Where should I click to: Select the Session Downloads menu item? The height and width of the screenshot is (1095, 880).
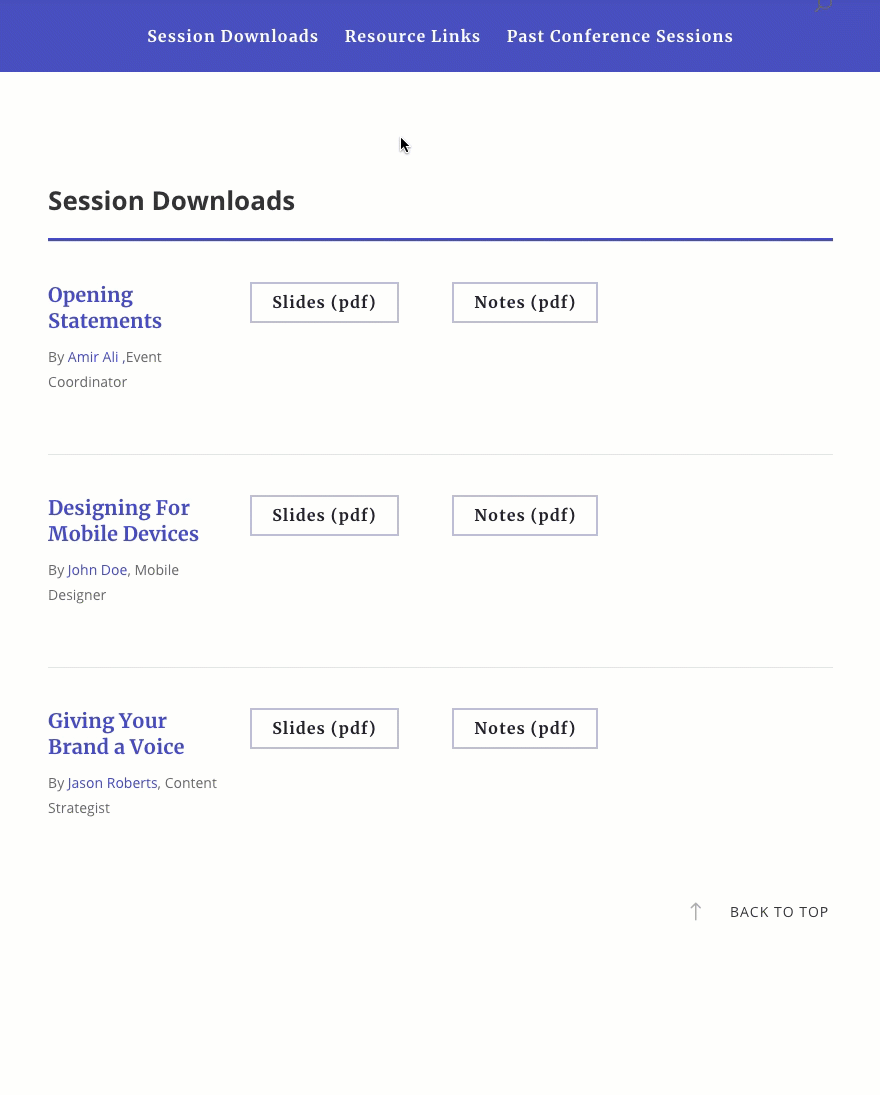(233, 36)
